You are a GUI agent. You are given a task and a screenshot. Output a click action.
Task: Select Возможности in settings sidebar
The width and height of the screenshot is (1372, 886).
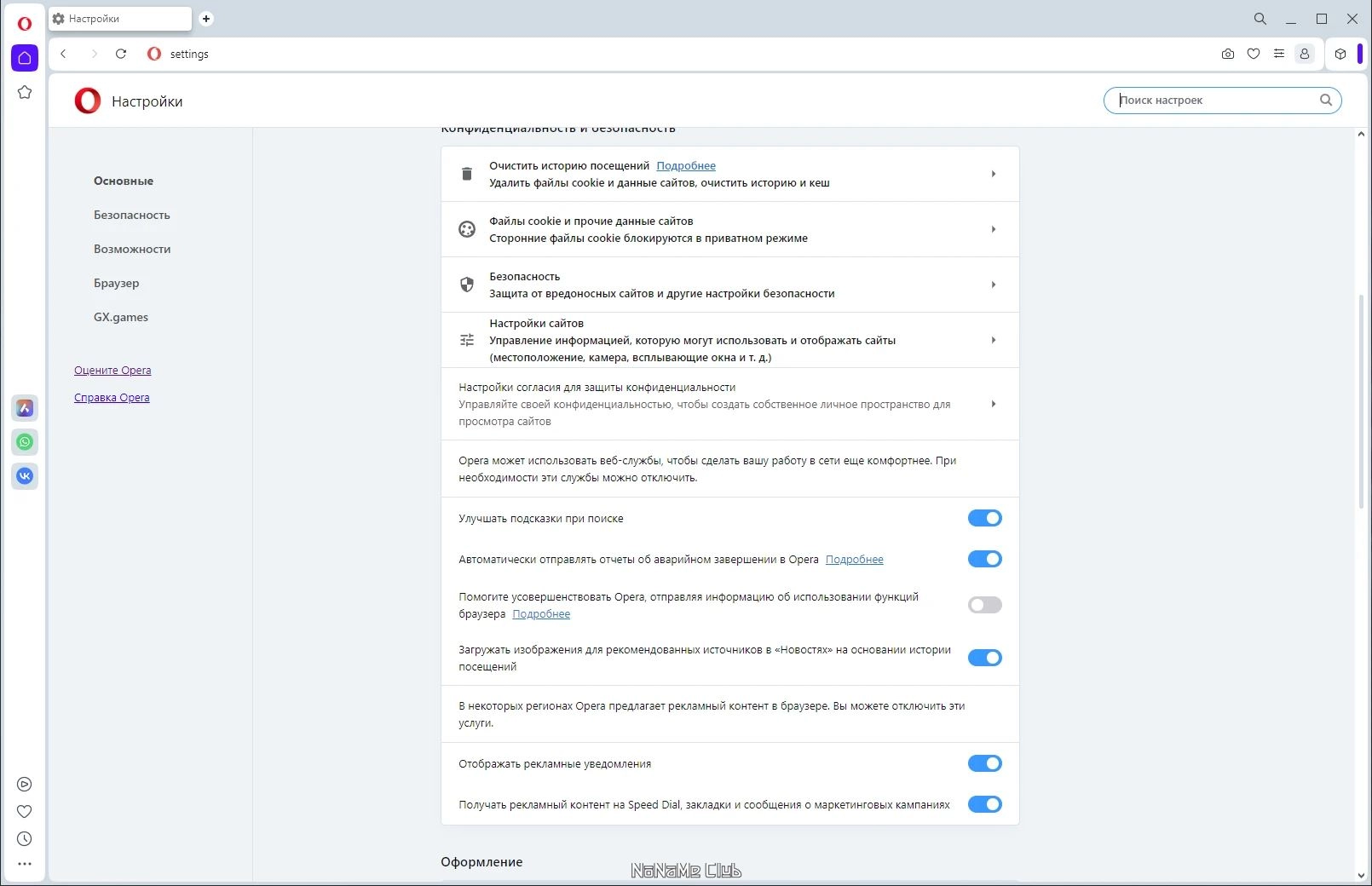[x=132, y=249]
